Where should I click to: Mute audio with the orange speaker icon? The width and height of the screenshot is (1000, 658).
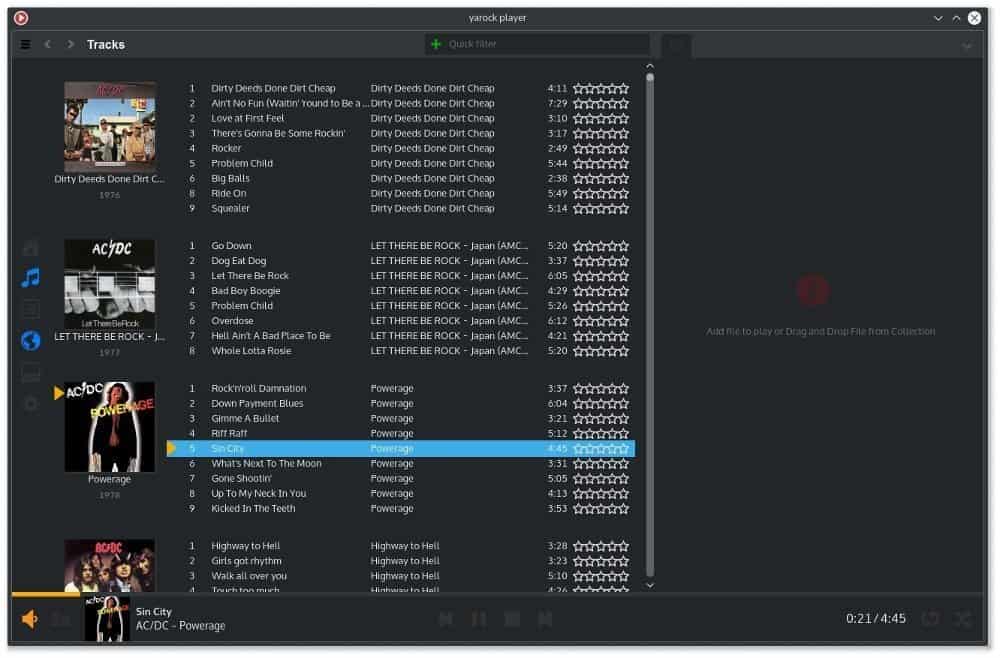29,618
